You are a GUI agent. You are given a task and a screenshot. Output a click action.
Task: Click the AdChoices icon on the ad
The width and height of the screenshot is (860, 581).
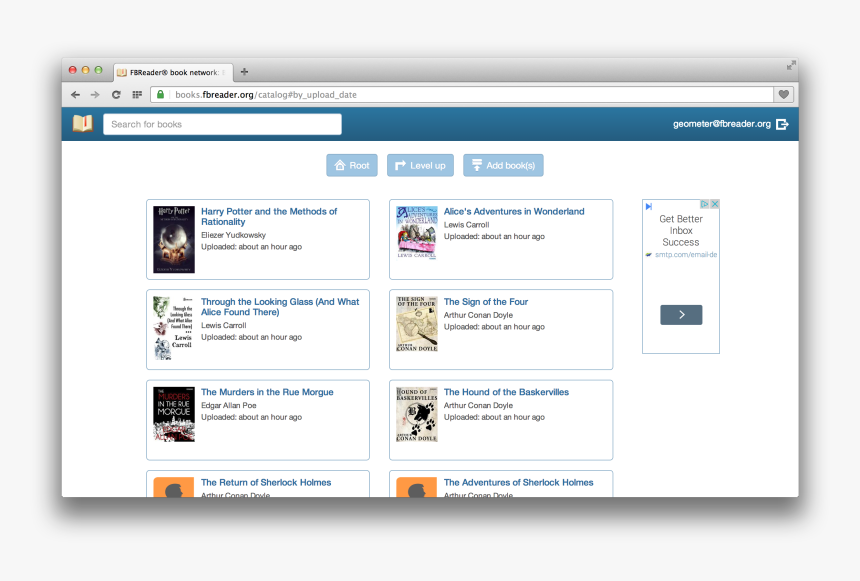[x=704, y=204]
